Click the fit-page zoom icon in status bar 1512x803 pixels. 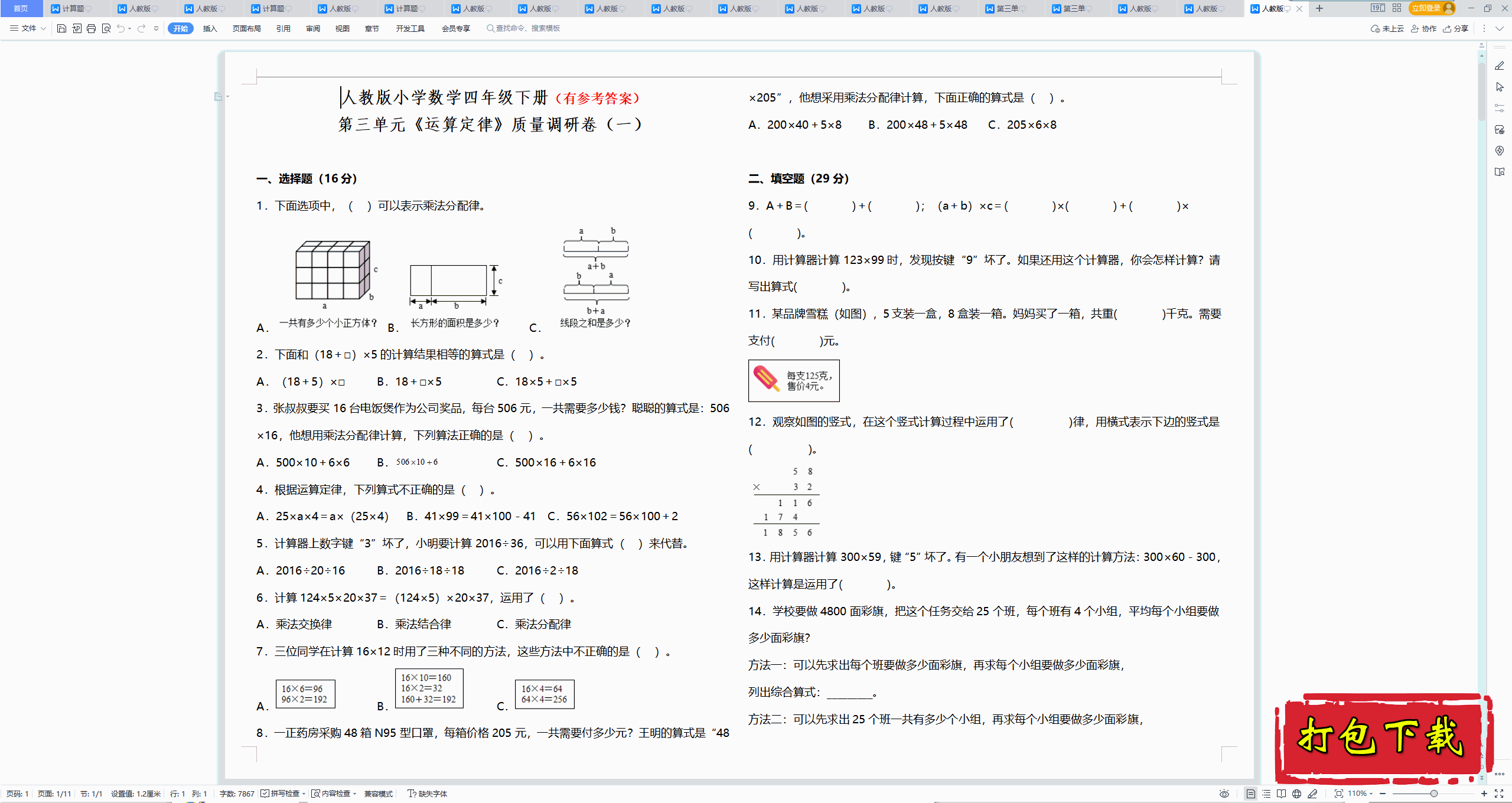pyautogui.click(x=1338, y=794)
